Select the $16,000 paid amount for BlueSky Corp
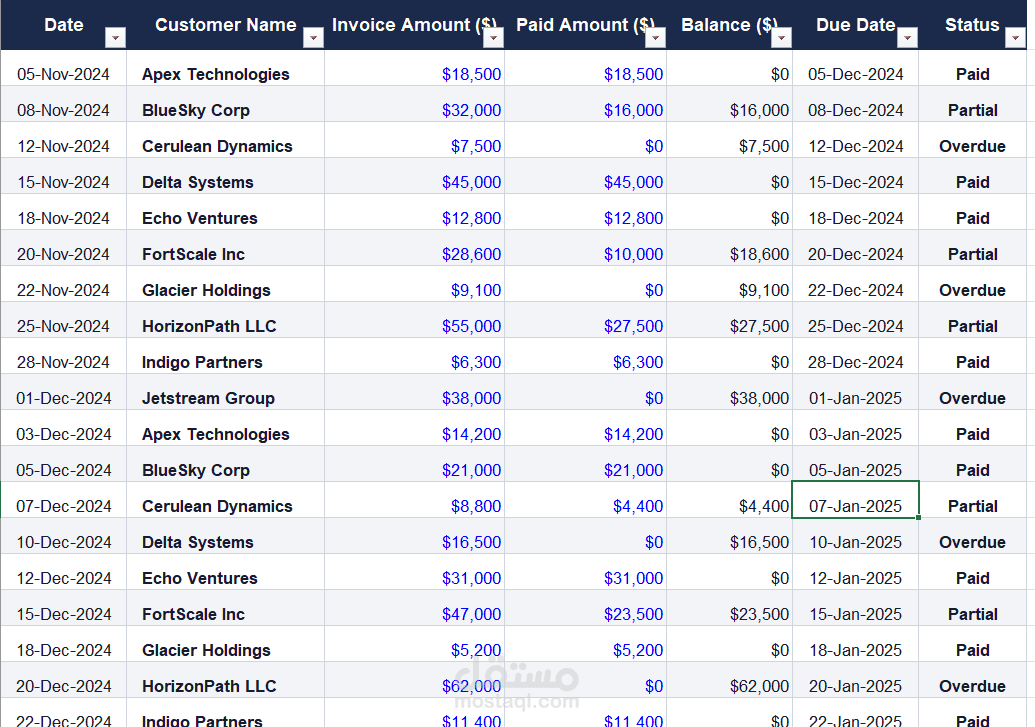 633,110
